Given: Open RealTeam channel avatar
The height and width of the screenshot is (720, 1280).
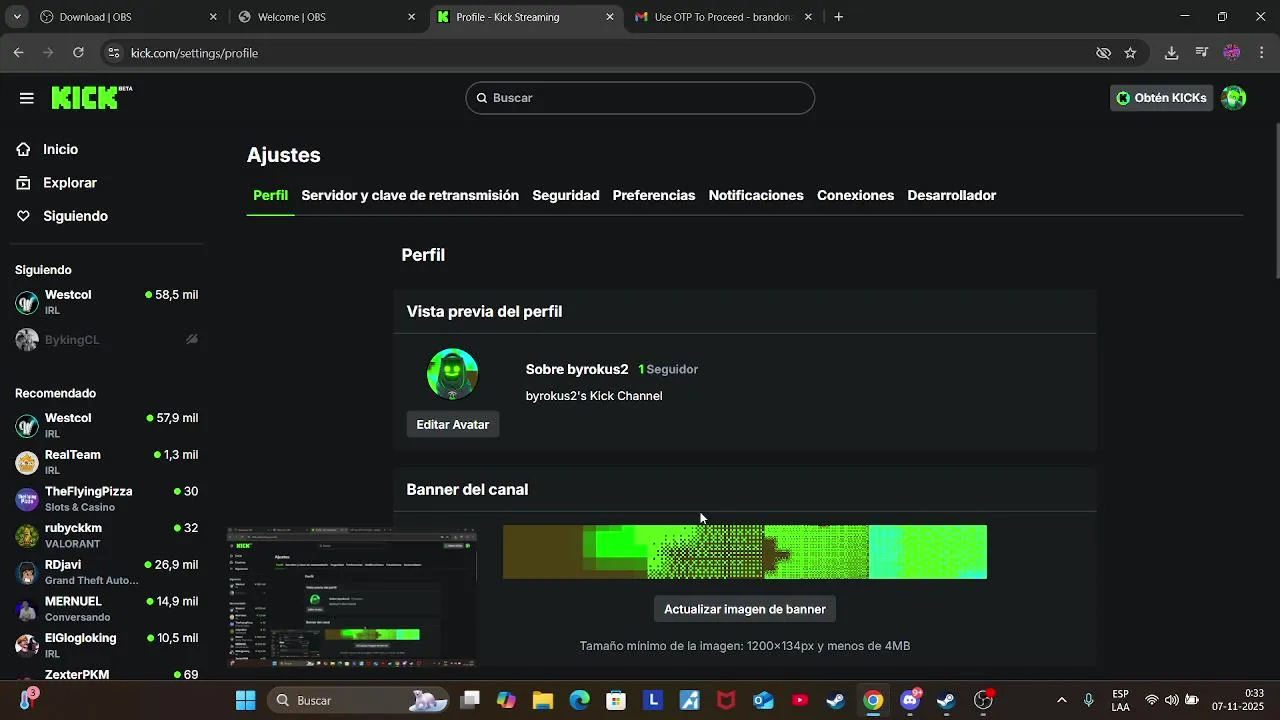Looking at the screenshot, I should coord(27,462).
